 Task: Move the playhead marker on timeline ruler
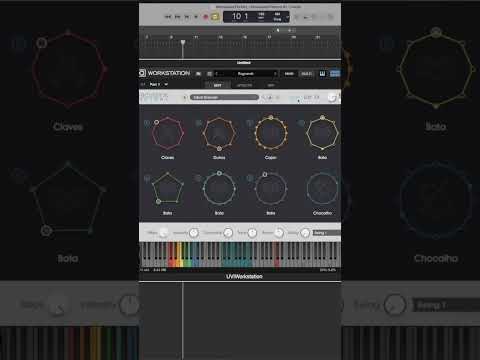click(183, 42)
